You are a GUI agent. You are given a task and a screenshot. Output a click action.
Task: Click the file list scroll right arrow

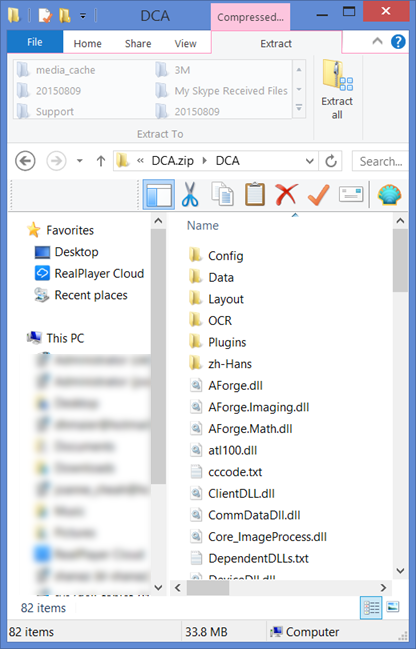click(383, 588)
